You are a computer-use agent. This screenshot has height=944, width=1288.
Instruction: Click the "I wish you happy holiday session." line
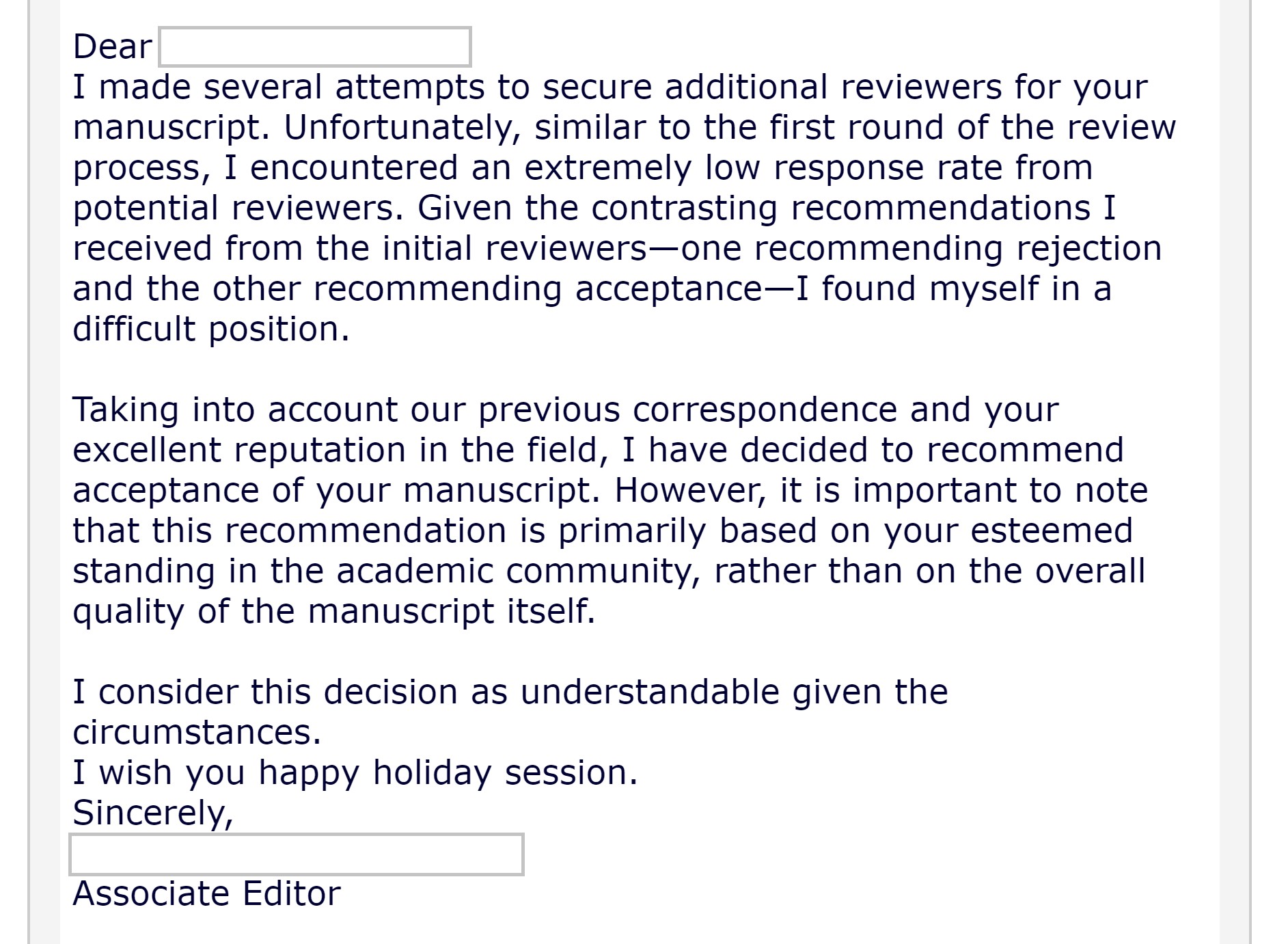pos(355,772)
